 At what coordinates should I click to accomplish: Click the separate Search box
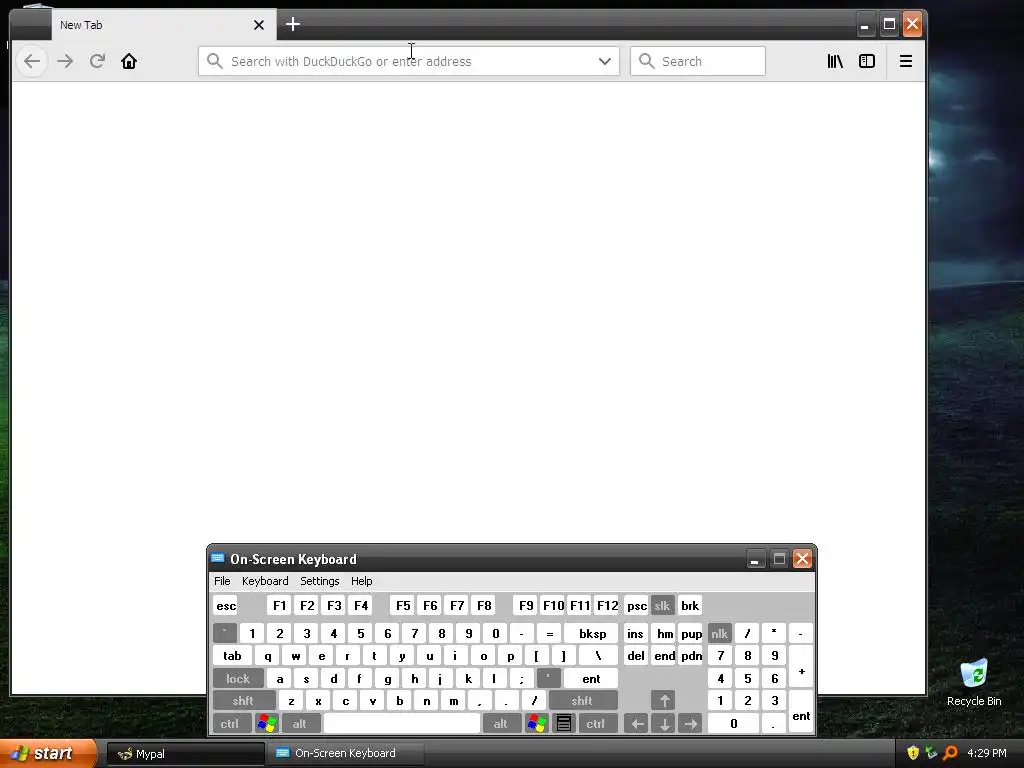tap(697, 61)
